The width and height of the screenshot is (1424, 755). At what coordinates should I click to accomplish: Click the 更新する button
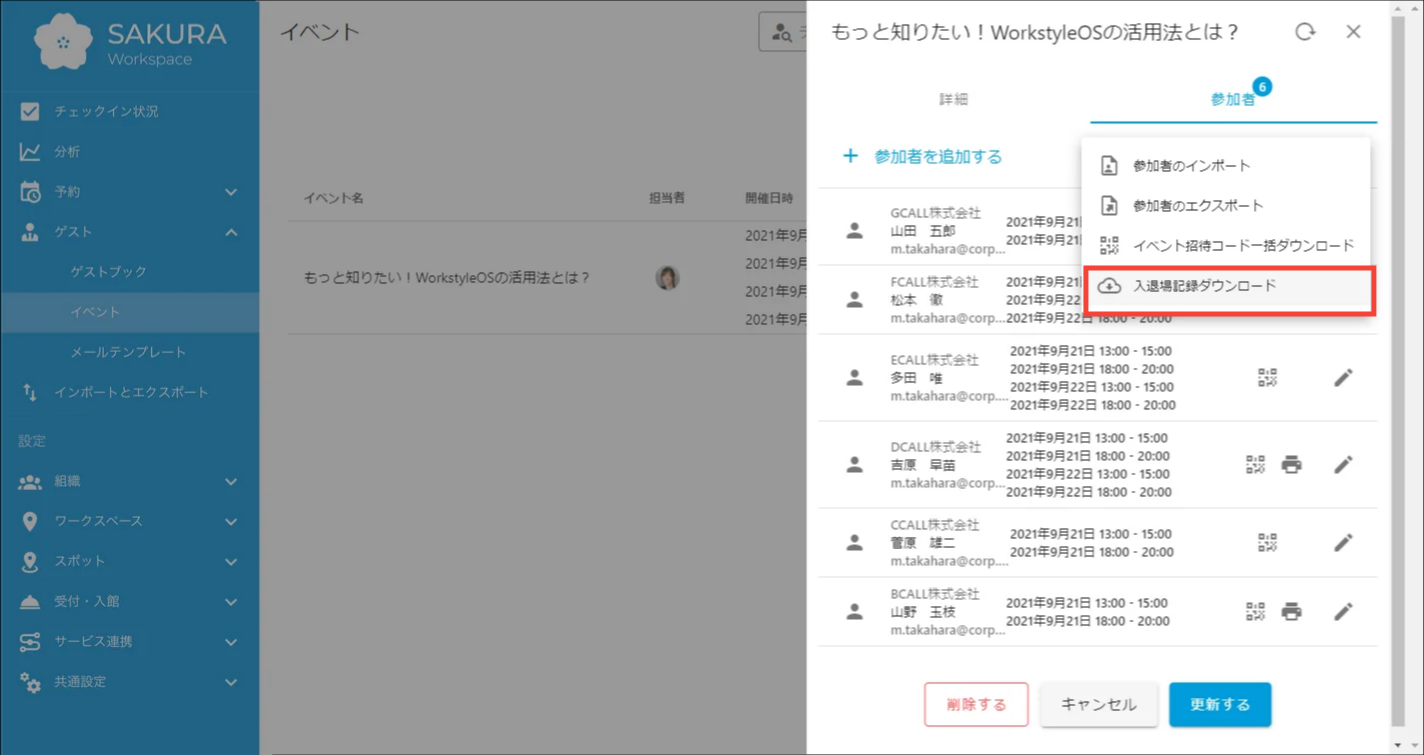[1220, 704]
